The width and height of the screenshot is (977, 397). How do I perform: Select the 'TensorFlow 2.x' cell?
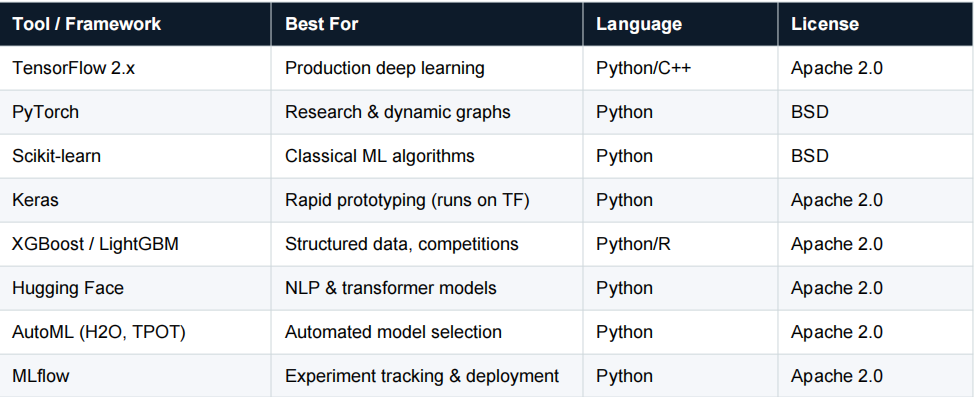click(x=135, y=68)
